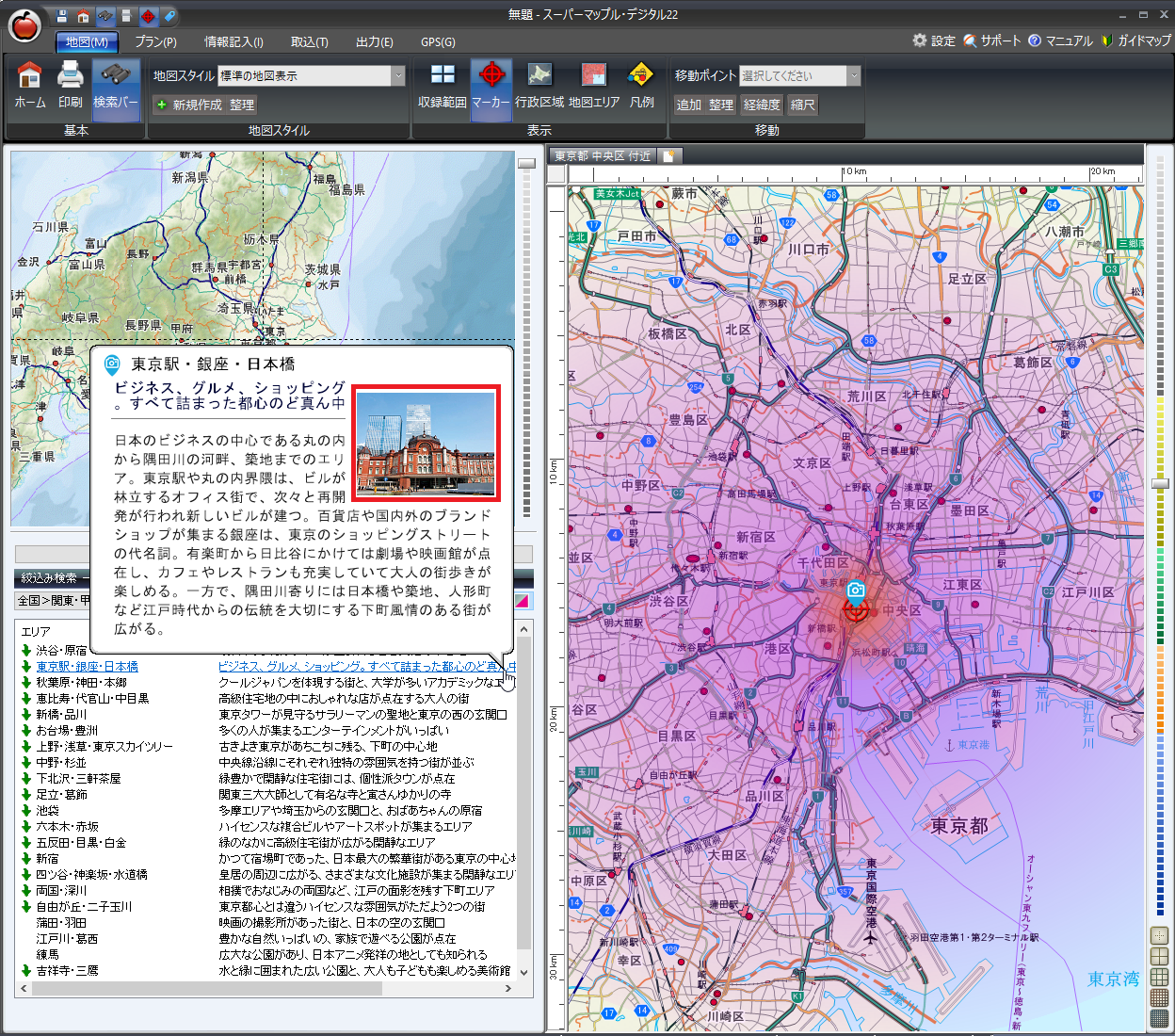The height and width of the screenshot is (1036, 1175).
Task: Click the floppy disk save icon
Action: click(62, 16)
